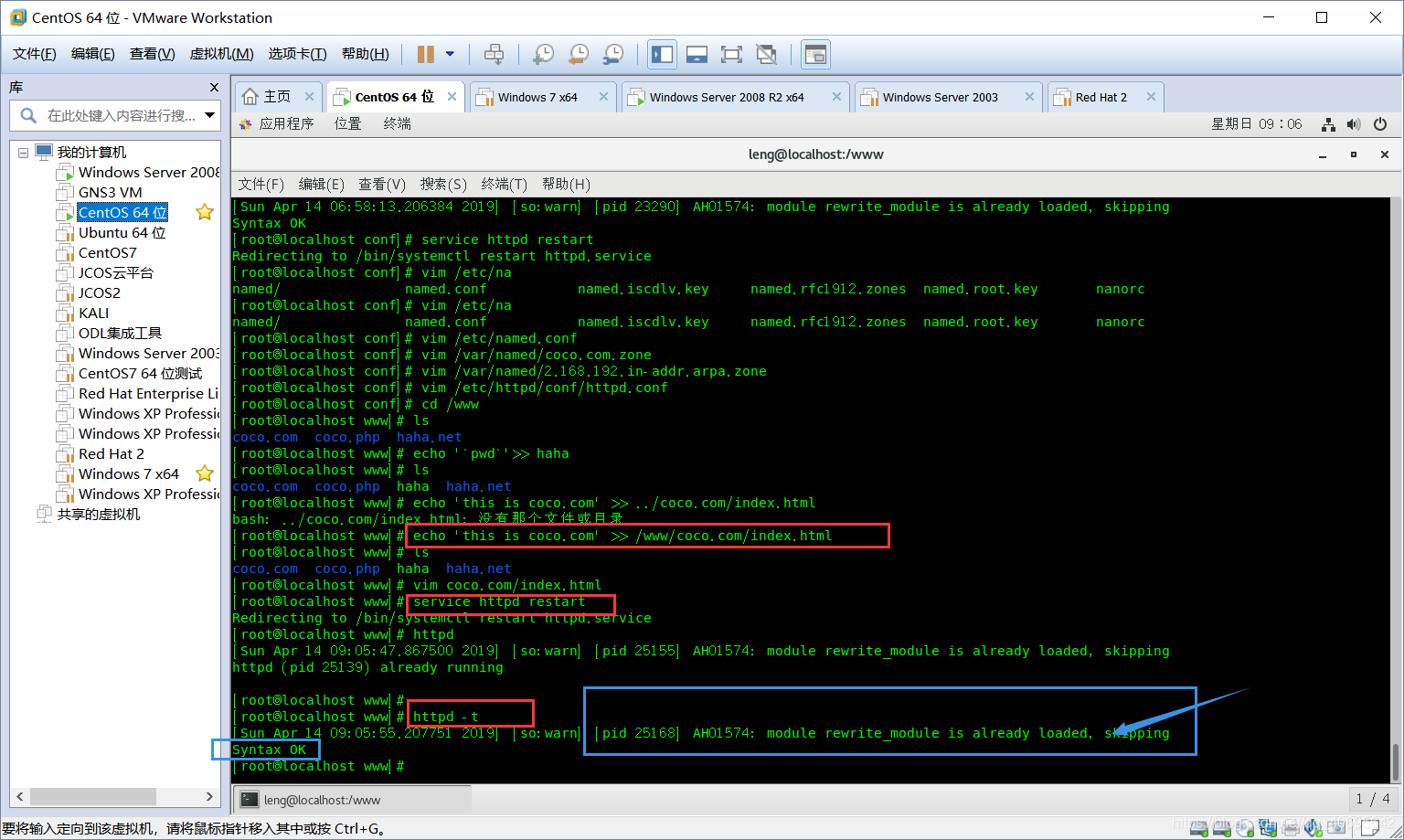Select JCOS云平台 in the library
Image resolution: width=1404 pixels, height=840 pixels.
click(115, 272)
